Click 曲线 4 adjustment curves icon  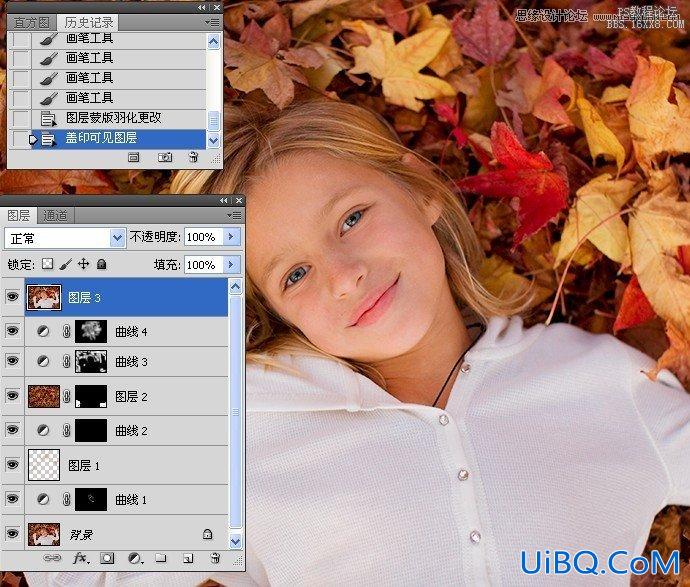tap(43, 331)
